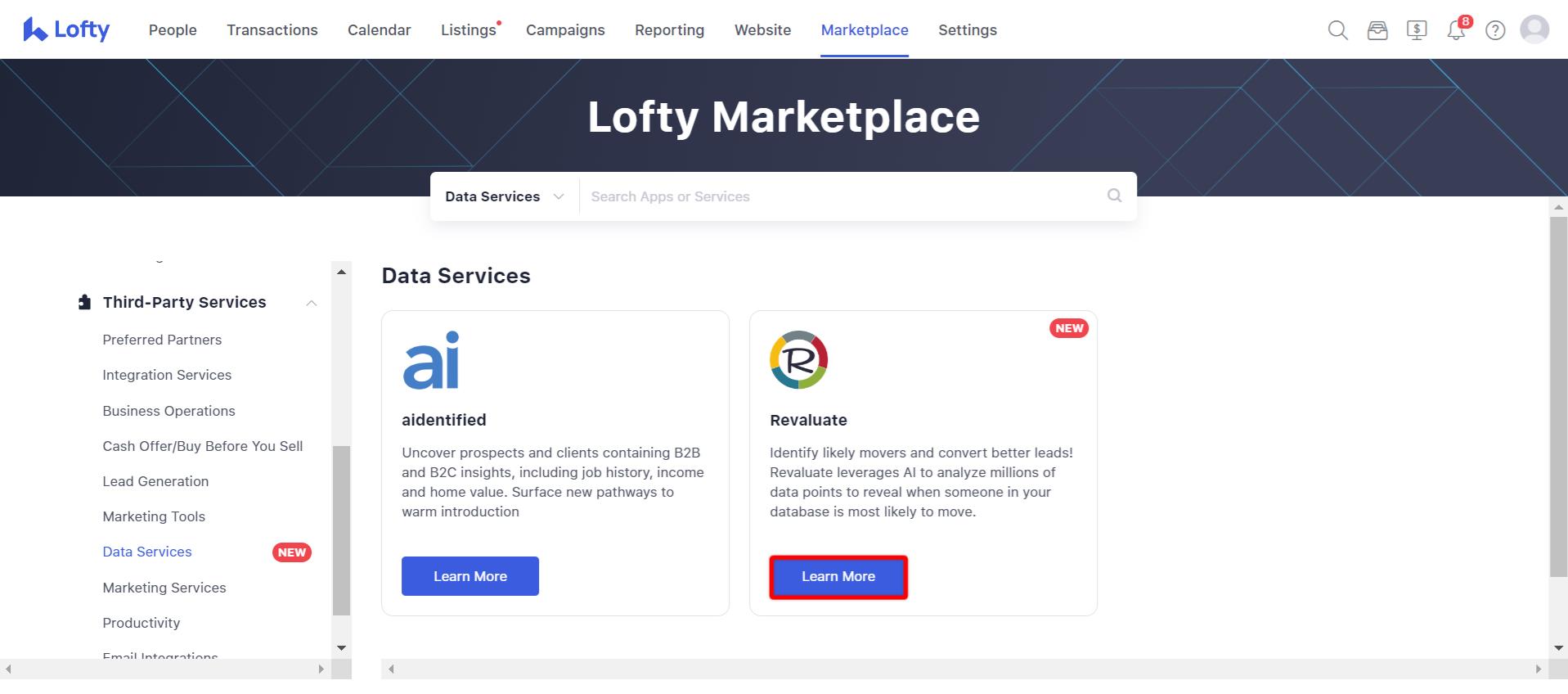Click the sidebar scroll down arrow
Screen dimensions: 1568x694
click(341, 648)
